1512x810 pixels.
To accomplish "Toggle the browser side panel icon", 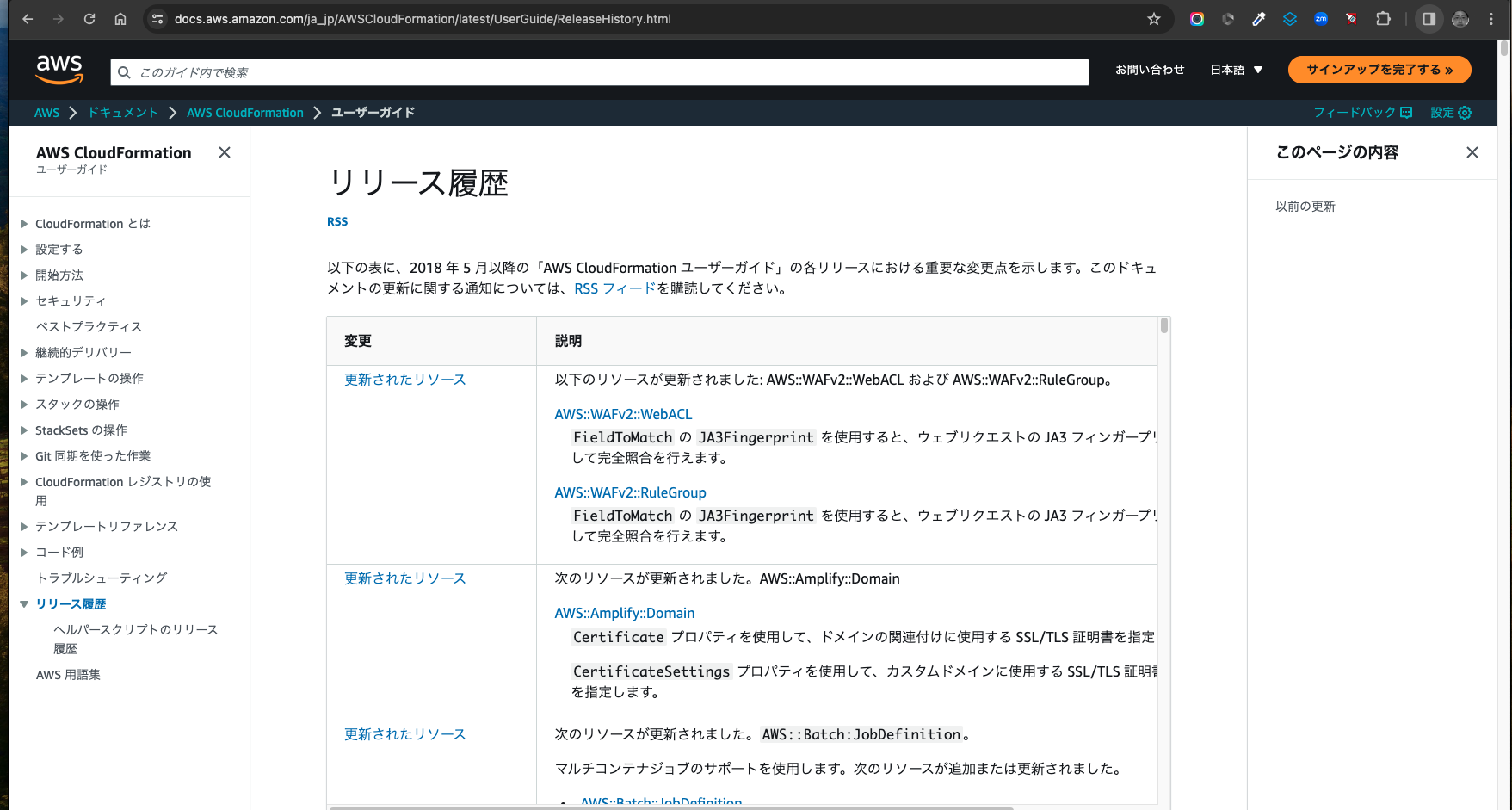I will click(1429, 19).
